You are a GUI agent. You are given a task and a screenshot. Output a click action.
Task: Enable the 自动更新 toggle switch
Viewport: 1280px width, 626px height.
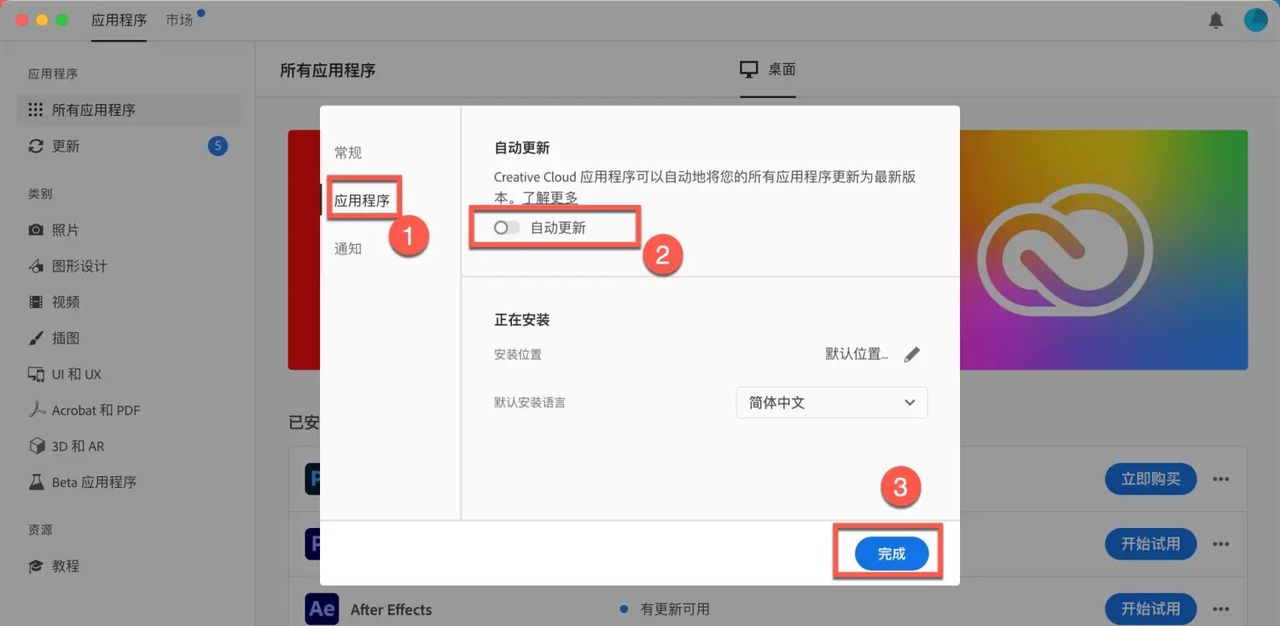(x=503, y=227)
